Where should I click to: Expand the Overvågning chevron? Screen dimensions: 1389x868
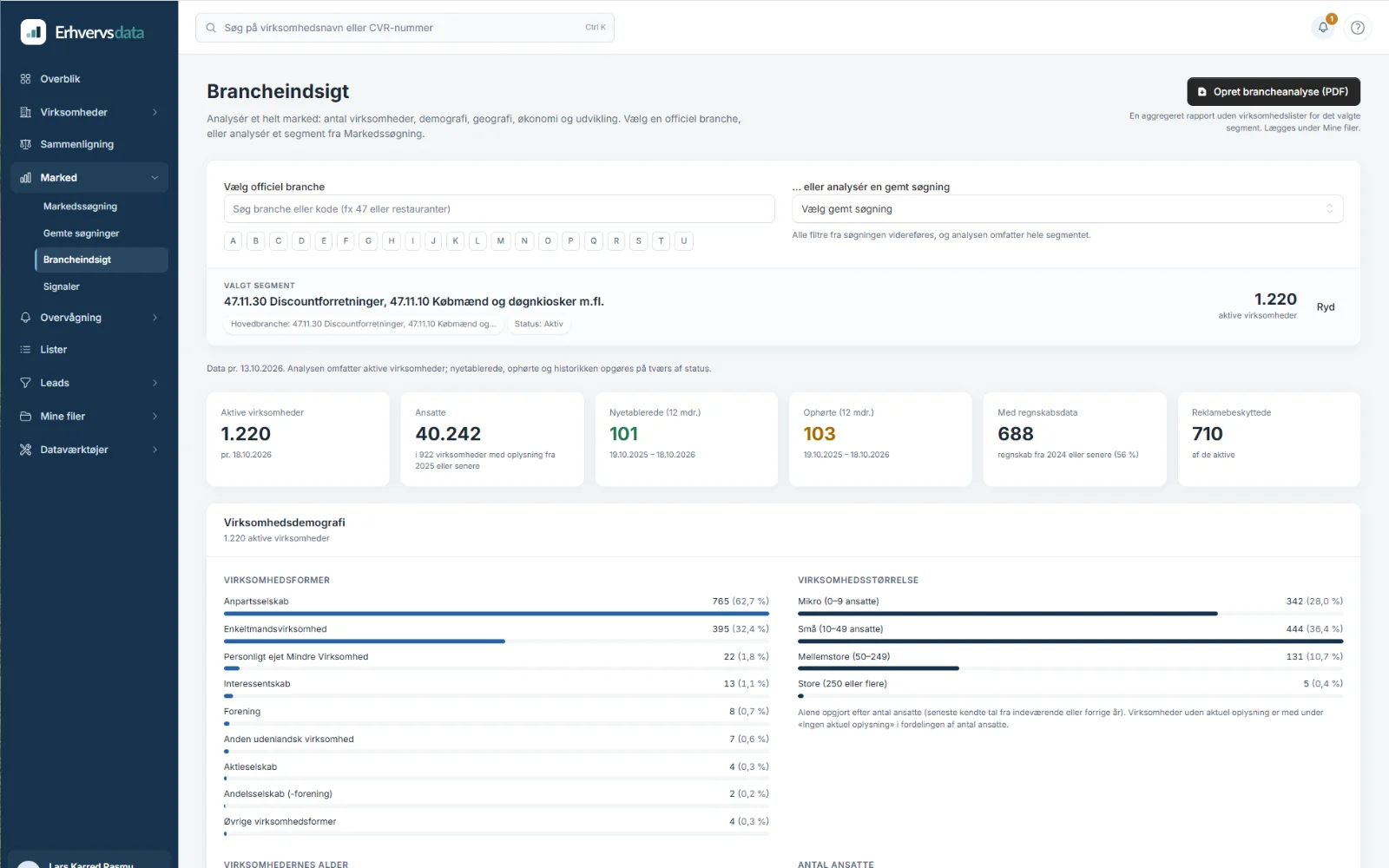coord(155,318)
